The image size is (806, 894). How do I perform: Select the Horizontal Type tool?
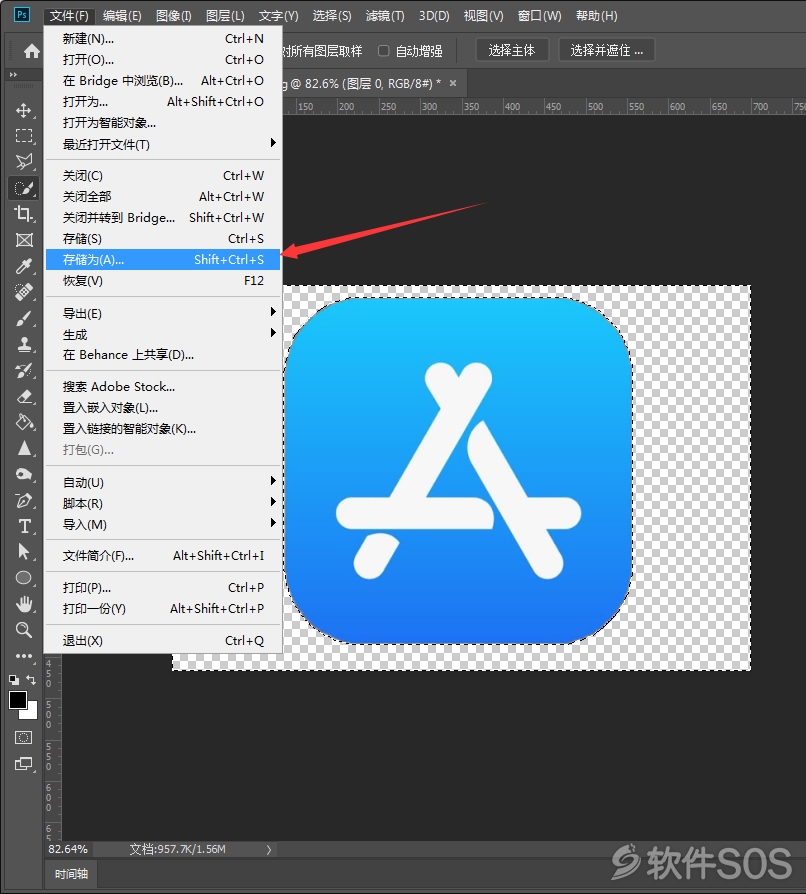pyautogui.click(x=24, y=526)
